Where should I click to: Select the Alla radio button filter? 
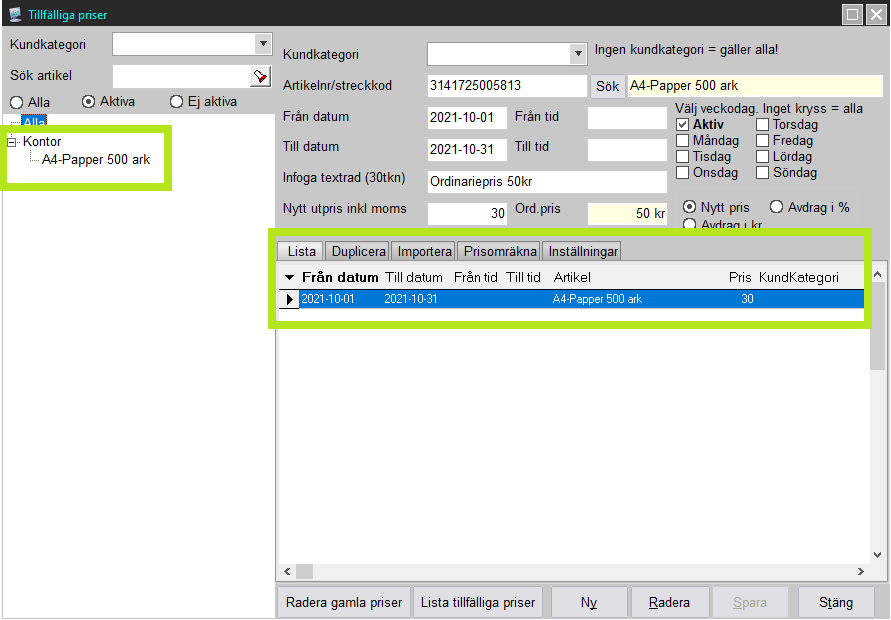tap(17, 102)
